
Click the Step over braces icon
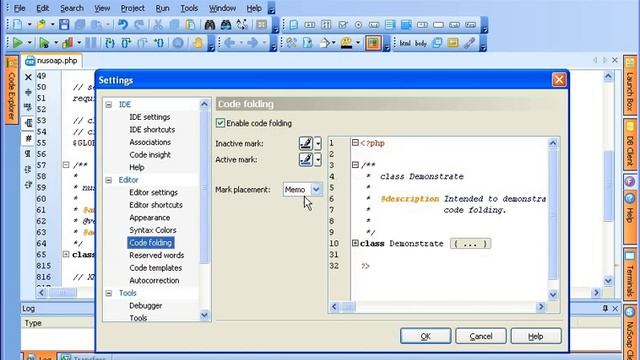pyautogui.click(x=126, y=42)
